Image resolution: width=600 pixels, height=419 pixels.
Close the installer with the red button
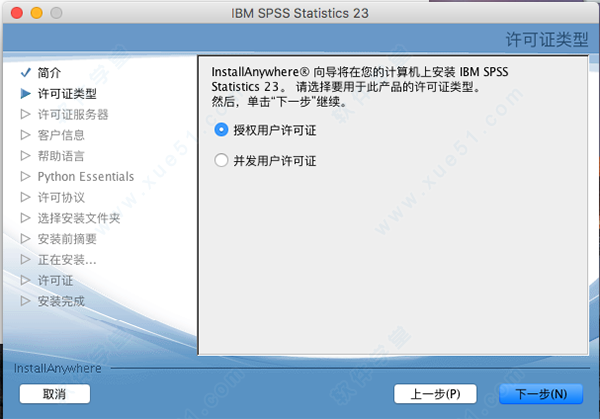17,13
